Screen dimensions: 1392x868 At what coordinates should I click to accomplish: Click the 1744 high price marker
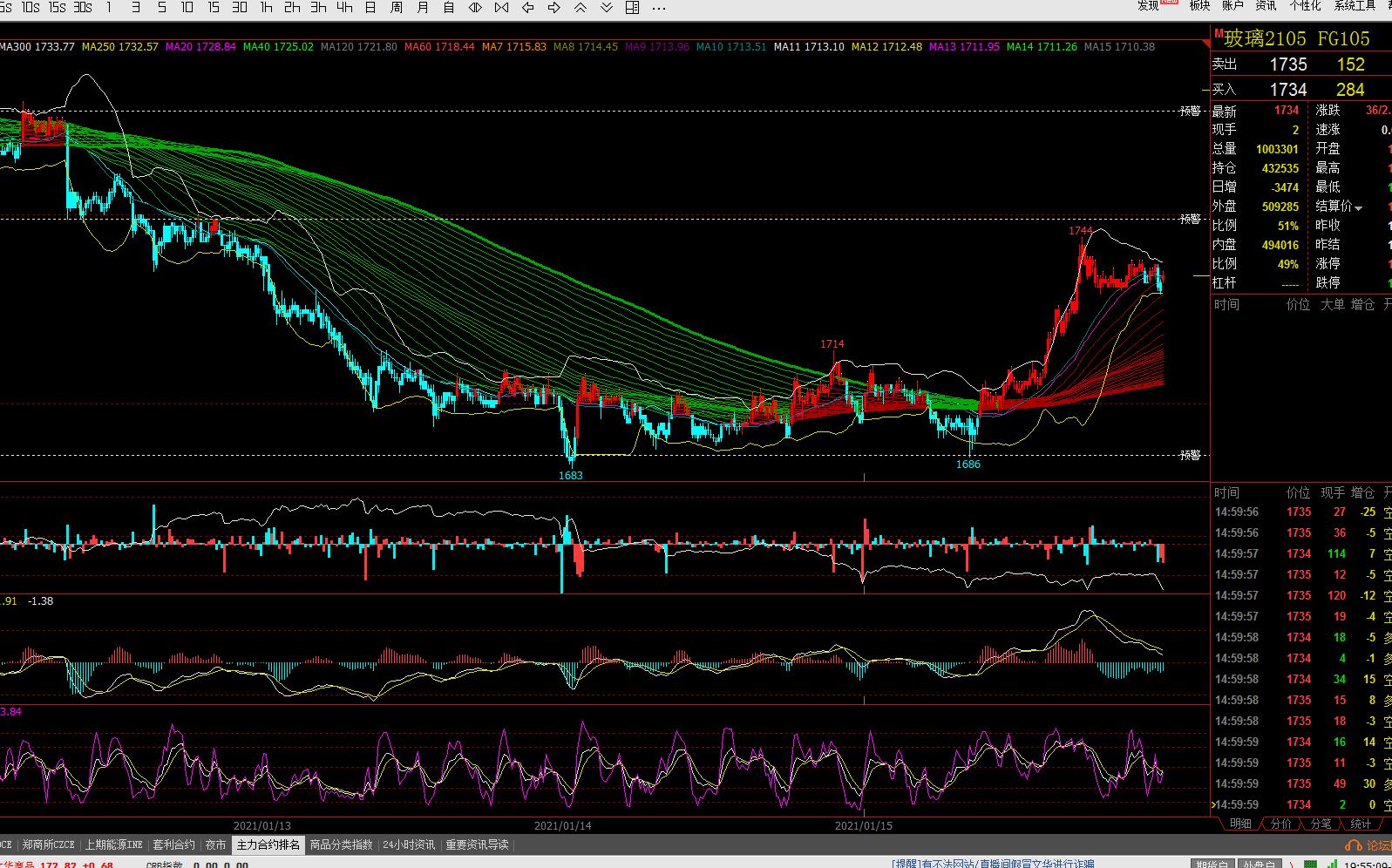tap(1081, 231)
